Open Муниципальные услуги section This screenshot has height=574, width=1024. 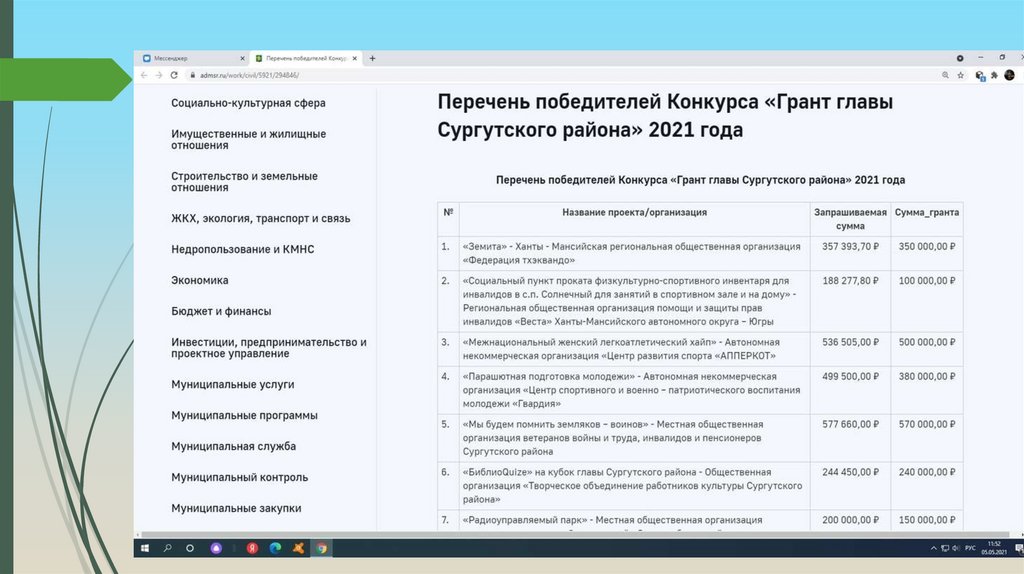coord(232,384)
